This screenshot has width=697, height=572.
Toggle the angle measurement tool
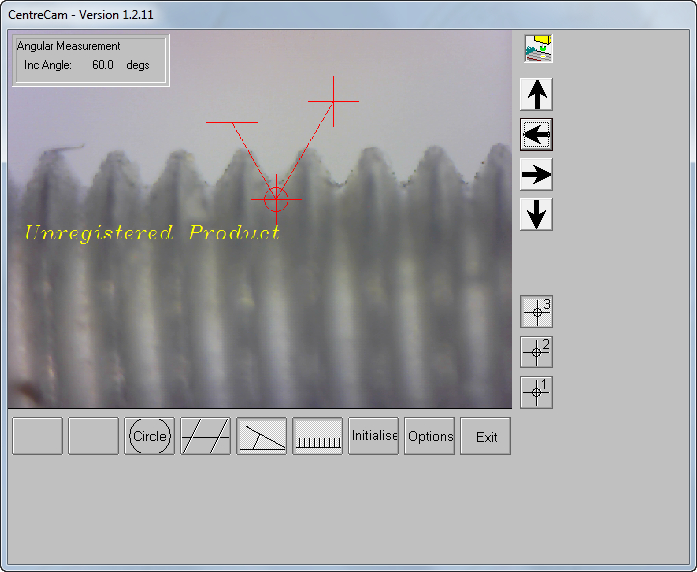261,436
